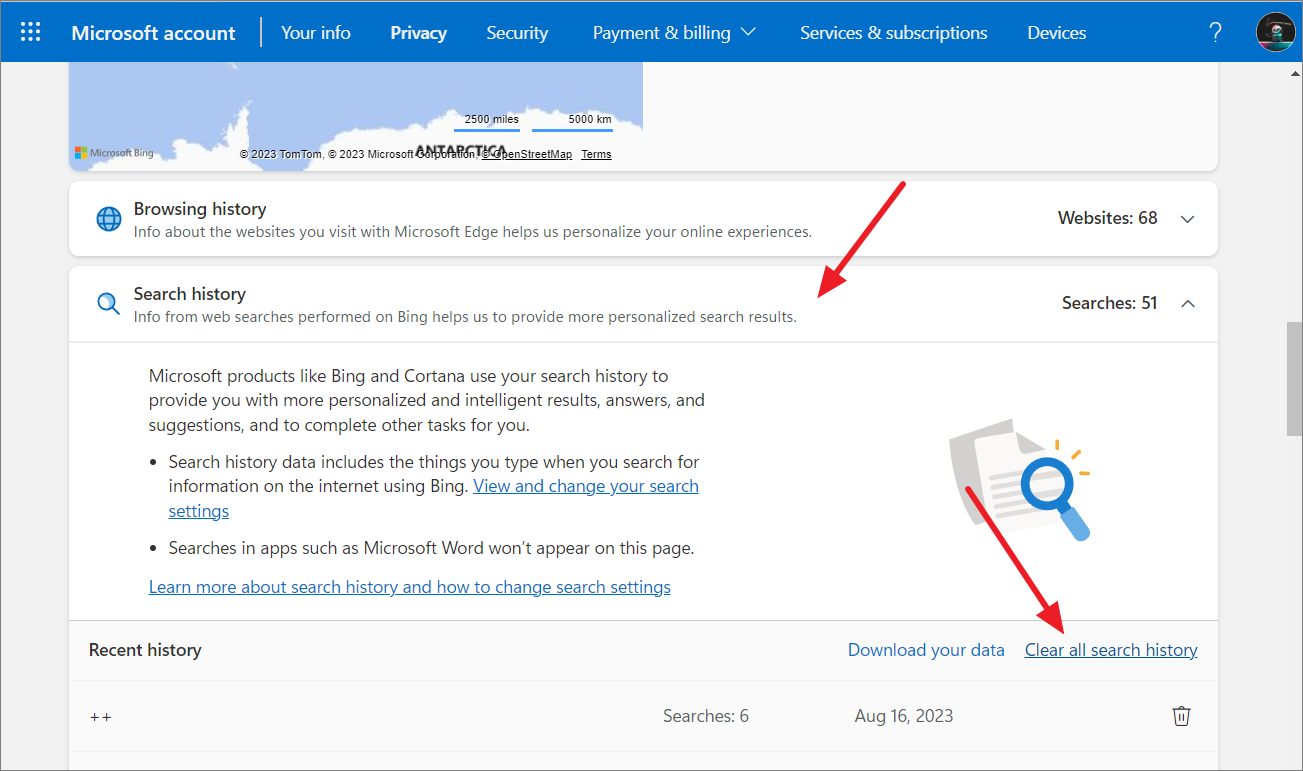Open the Payment & billing dropdown
The image size is (1303, 771).
click(674, 32)
